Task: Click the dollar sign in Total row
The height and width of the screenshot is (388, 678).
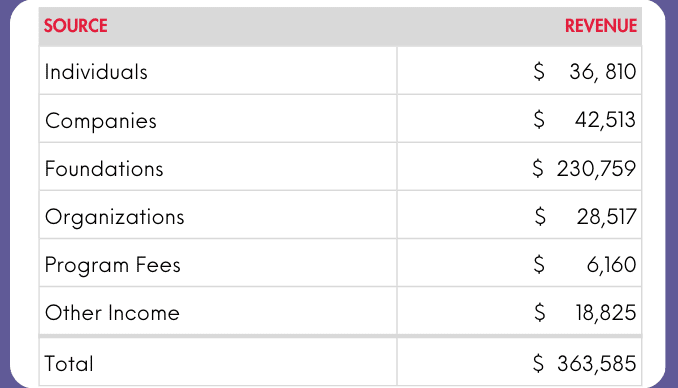Action: pyautogui.click(x=538, y=363)
